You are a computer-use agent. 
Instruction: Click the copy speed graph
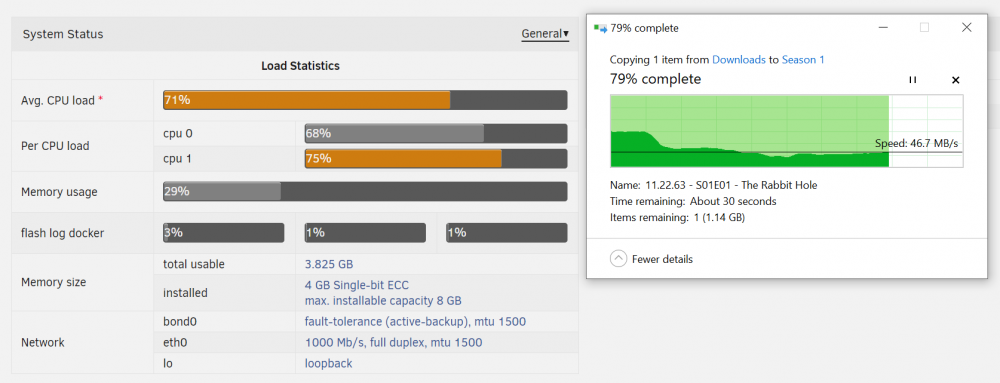[x=786, y=131]
